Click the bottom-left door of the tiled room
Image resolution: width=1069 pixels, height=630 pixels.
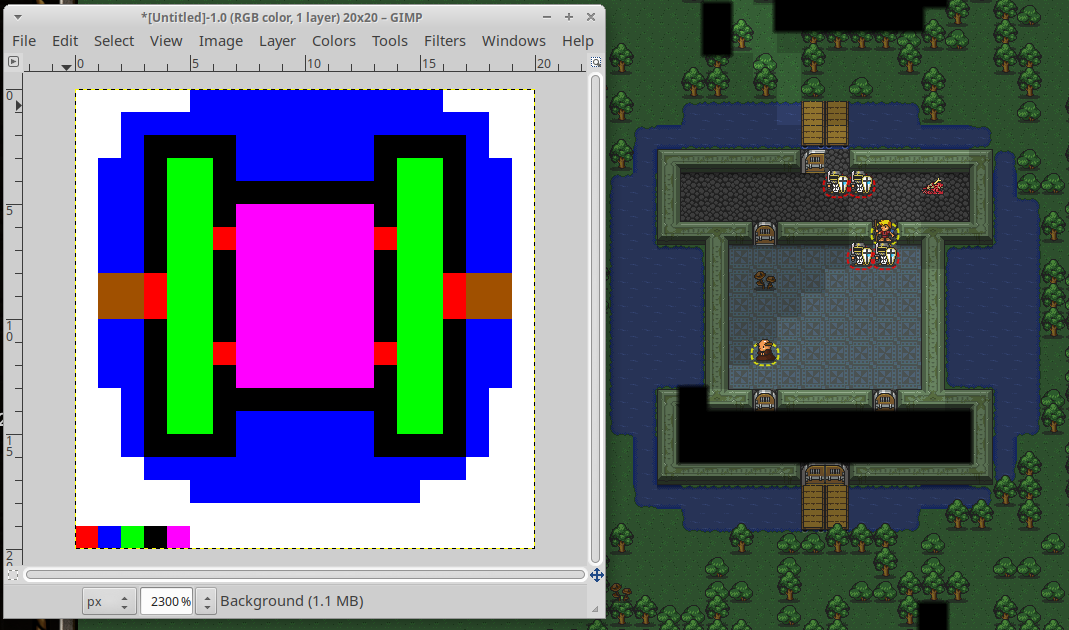[x=765, y=400]
